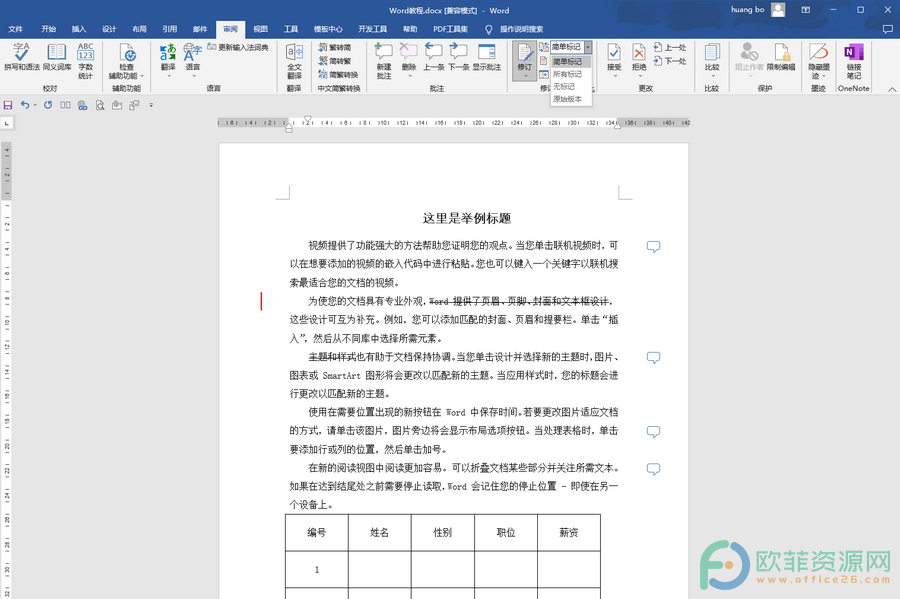Switch to PDF工具集 tab
The width and height of the screenshot is (900, 599).
(451, 29)
